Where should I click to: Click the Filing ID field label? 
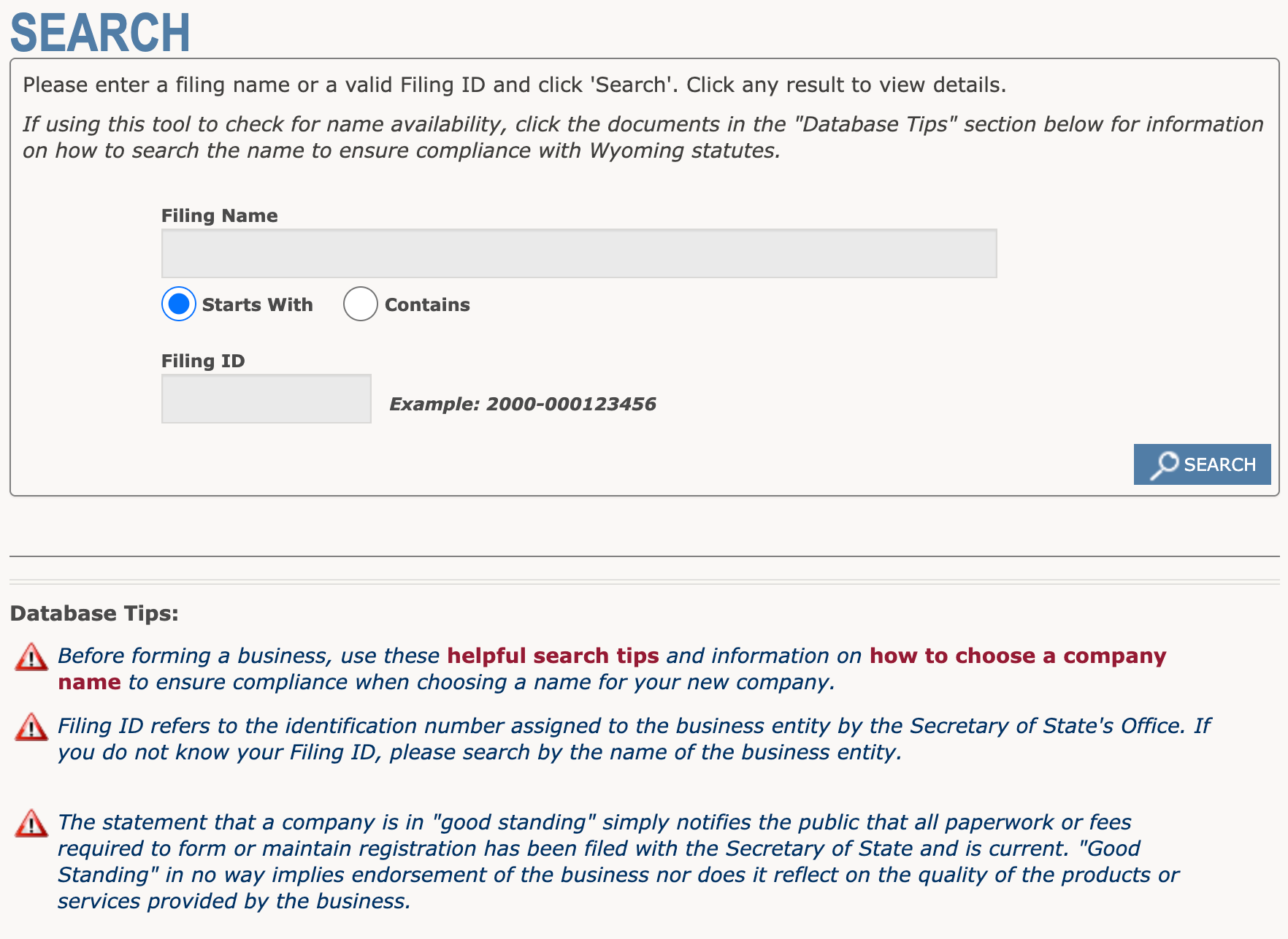203,361
